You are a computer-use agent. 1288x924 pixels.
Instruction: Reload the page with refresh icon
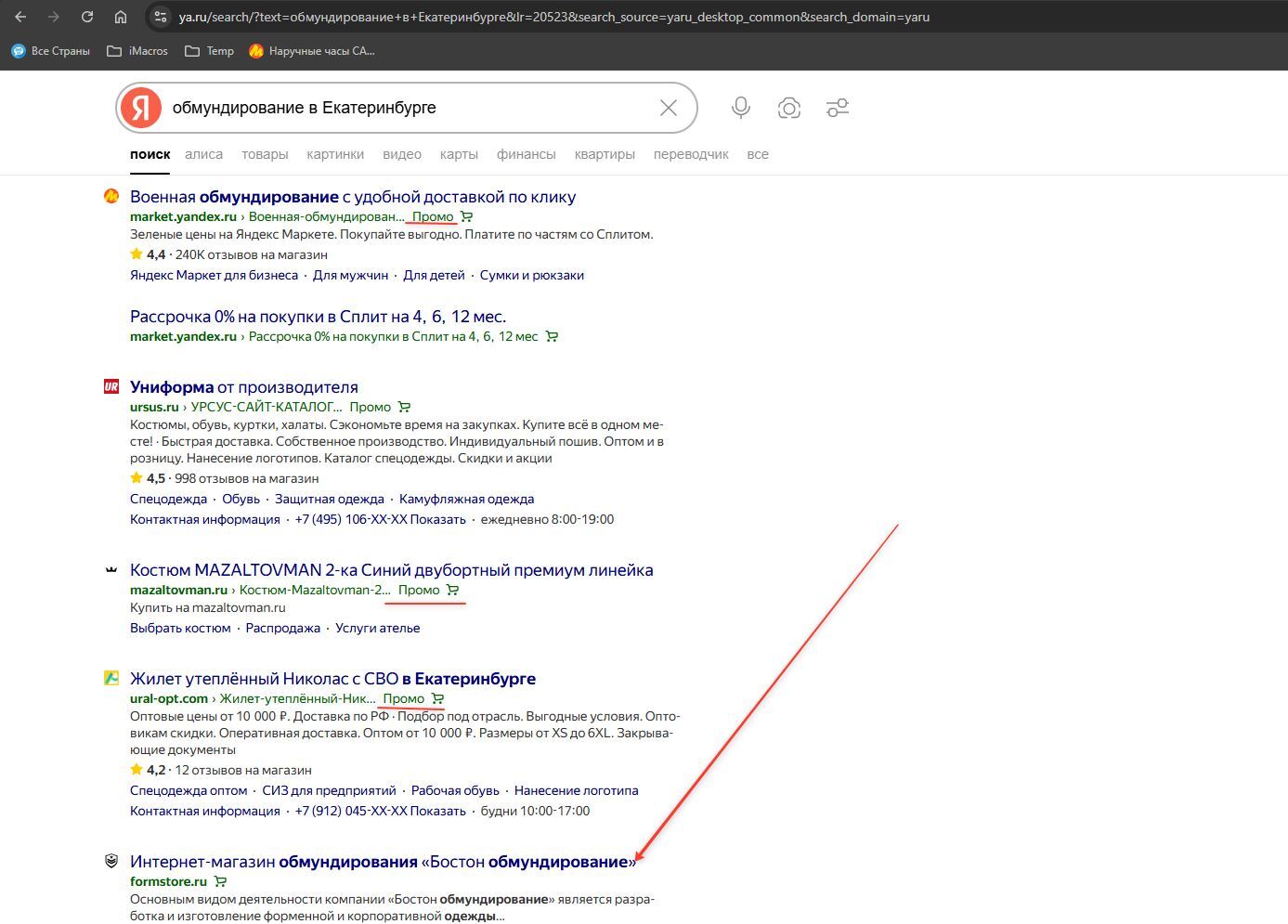click(87, 17)
